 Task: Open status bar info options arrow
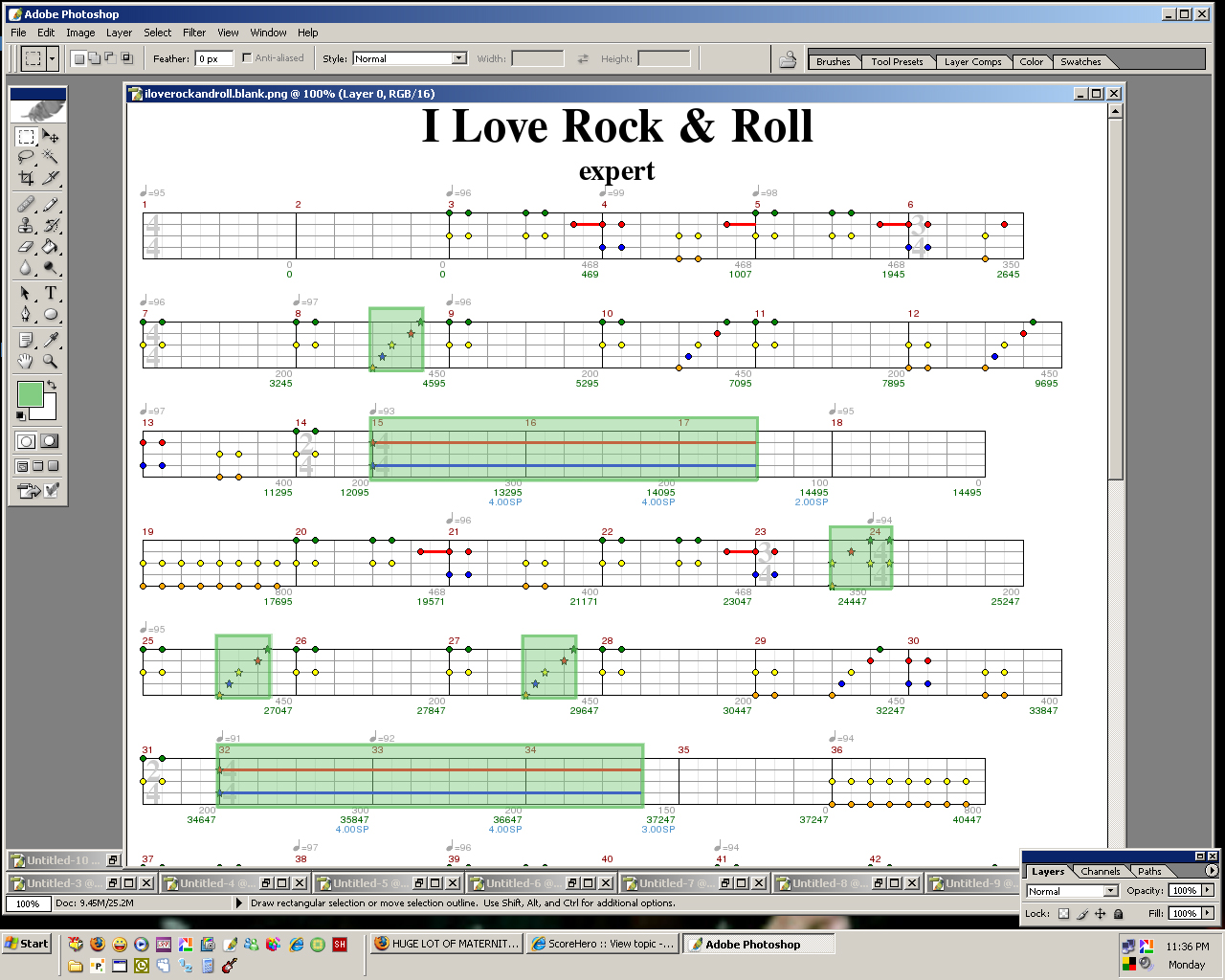pyautogui.click(x=239, y=902)
